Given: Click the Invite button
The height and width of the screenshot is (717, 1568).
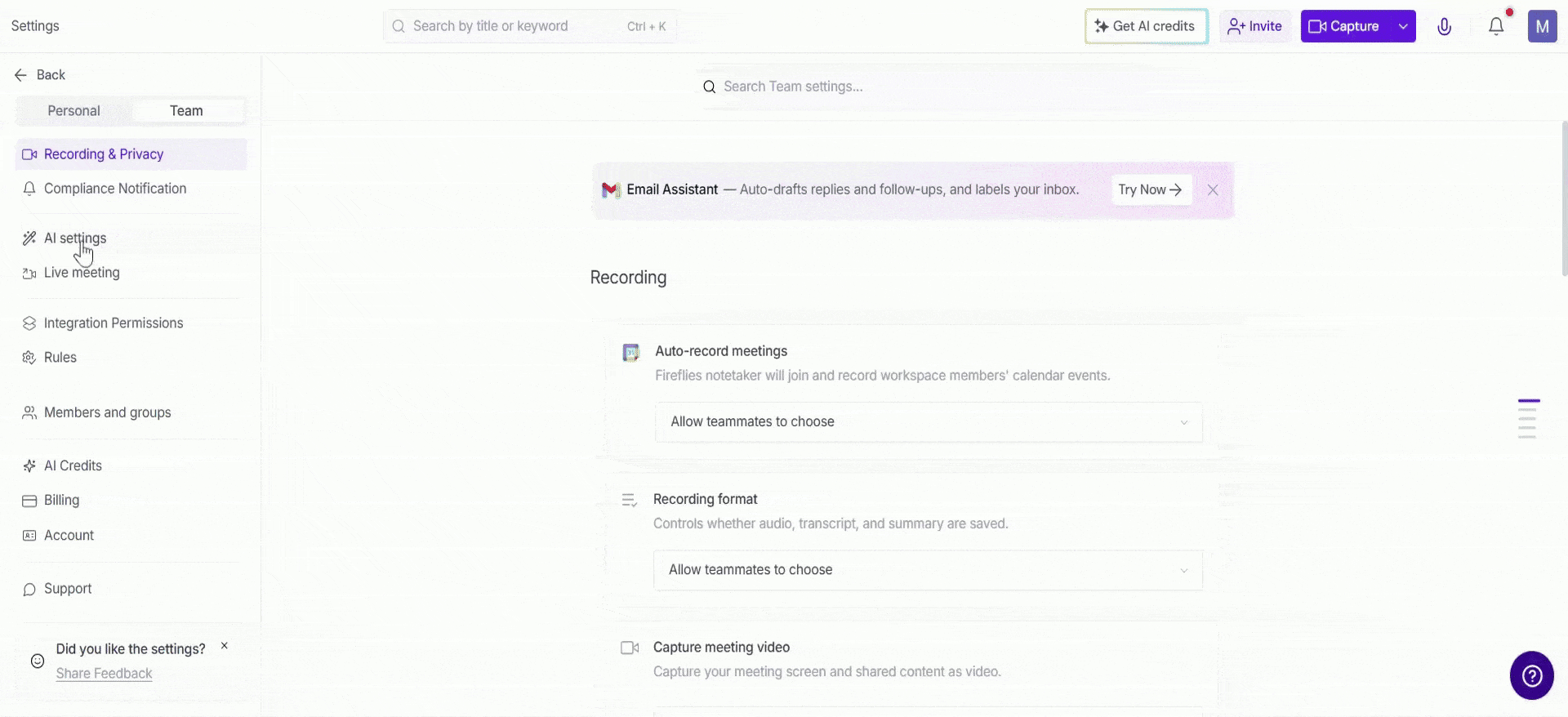Looking at the screenshot, I should [1255, 26].
